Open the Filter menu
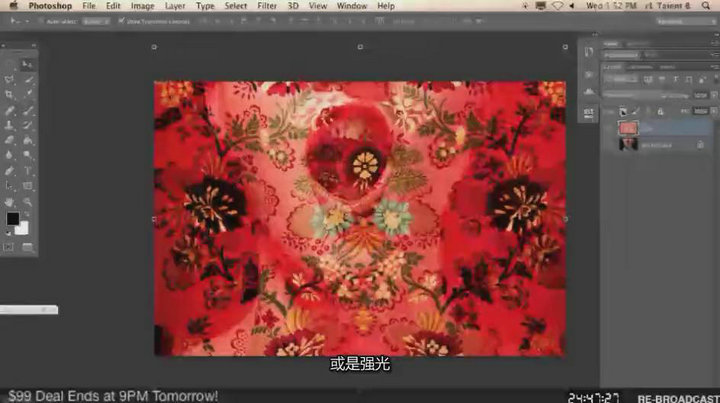720x403 pixels. click(267, 6)
